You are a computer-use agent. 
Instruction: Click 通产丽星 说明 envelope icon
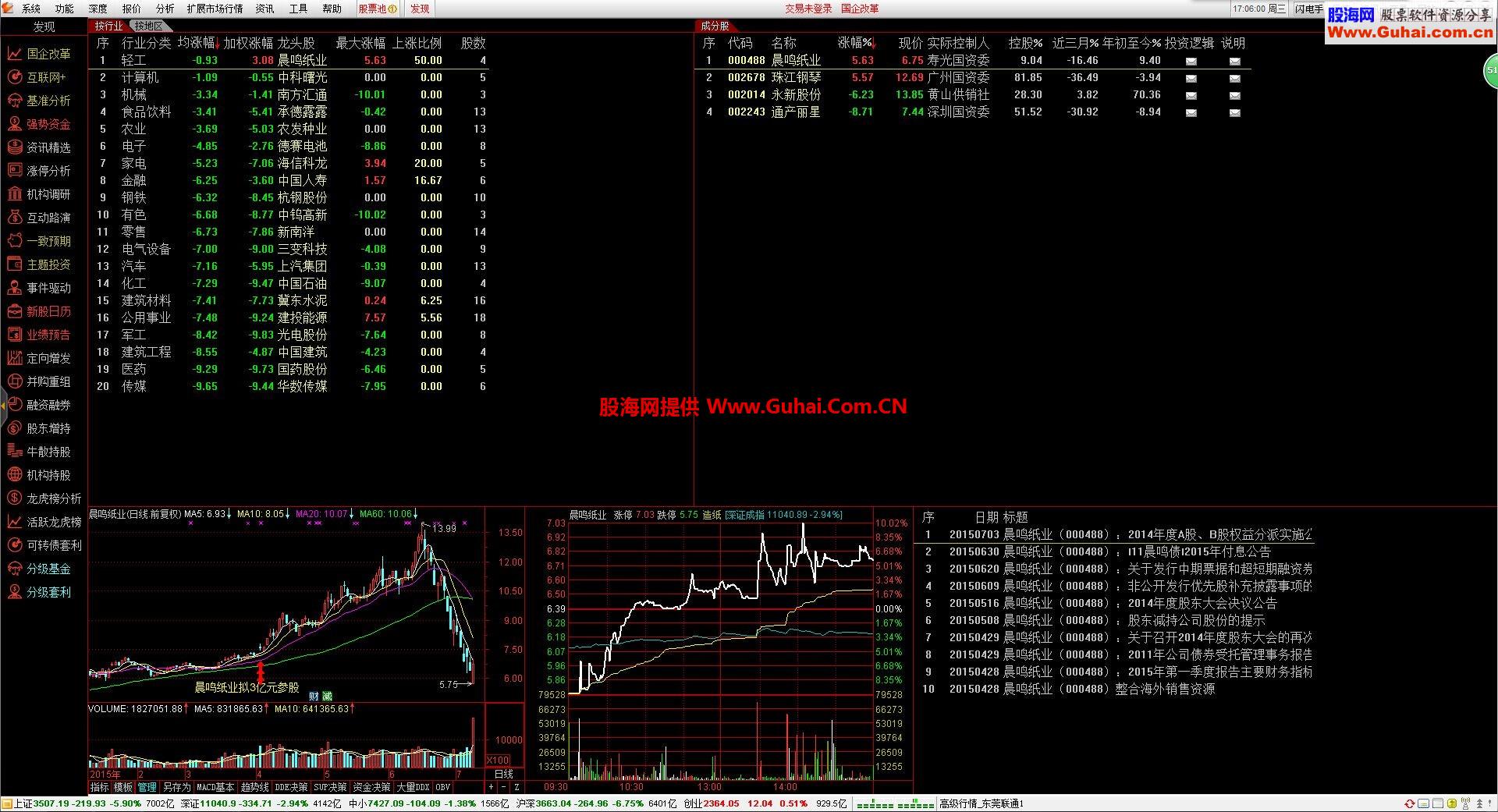click(x=1234, y=112)
